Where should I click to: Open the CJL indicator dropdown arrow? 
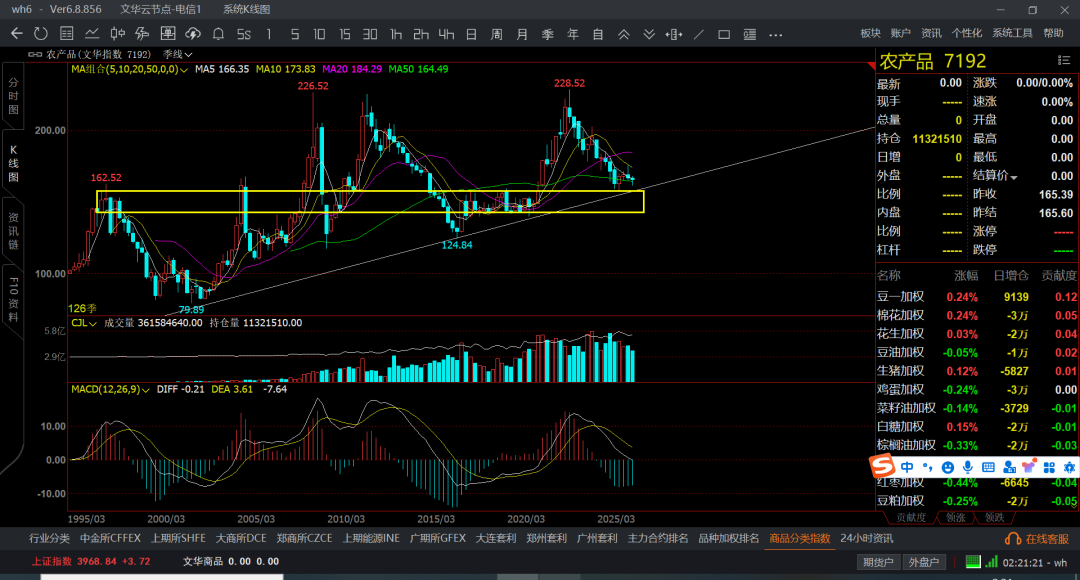tap(93, 323)
